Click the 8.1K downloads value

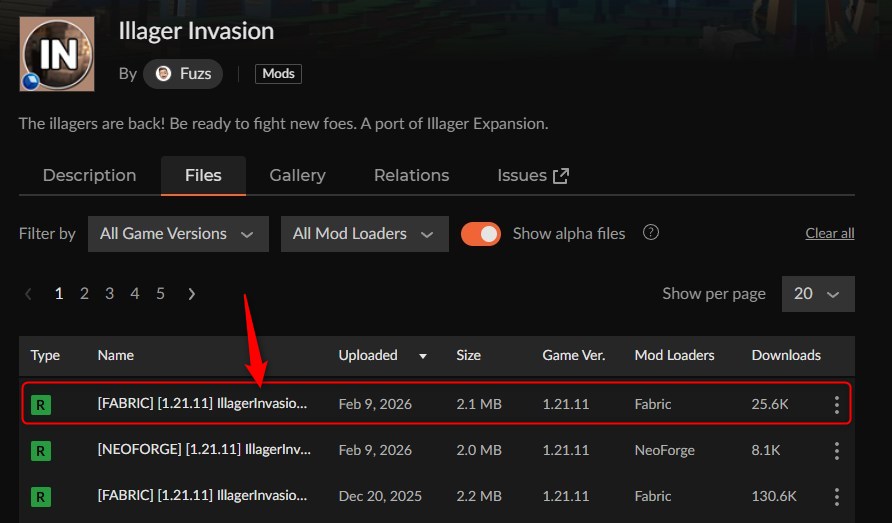click(x=766, y=450)
